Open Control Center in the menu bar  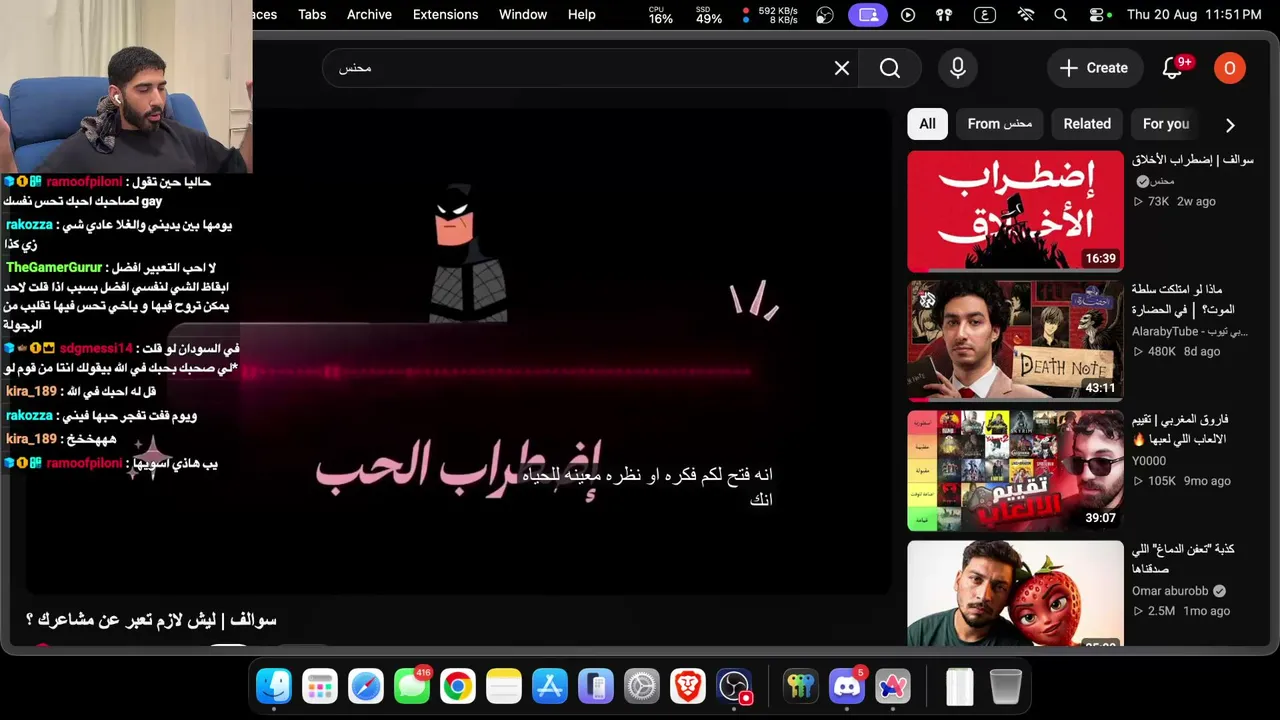tap(1098, 15)
